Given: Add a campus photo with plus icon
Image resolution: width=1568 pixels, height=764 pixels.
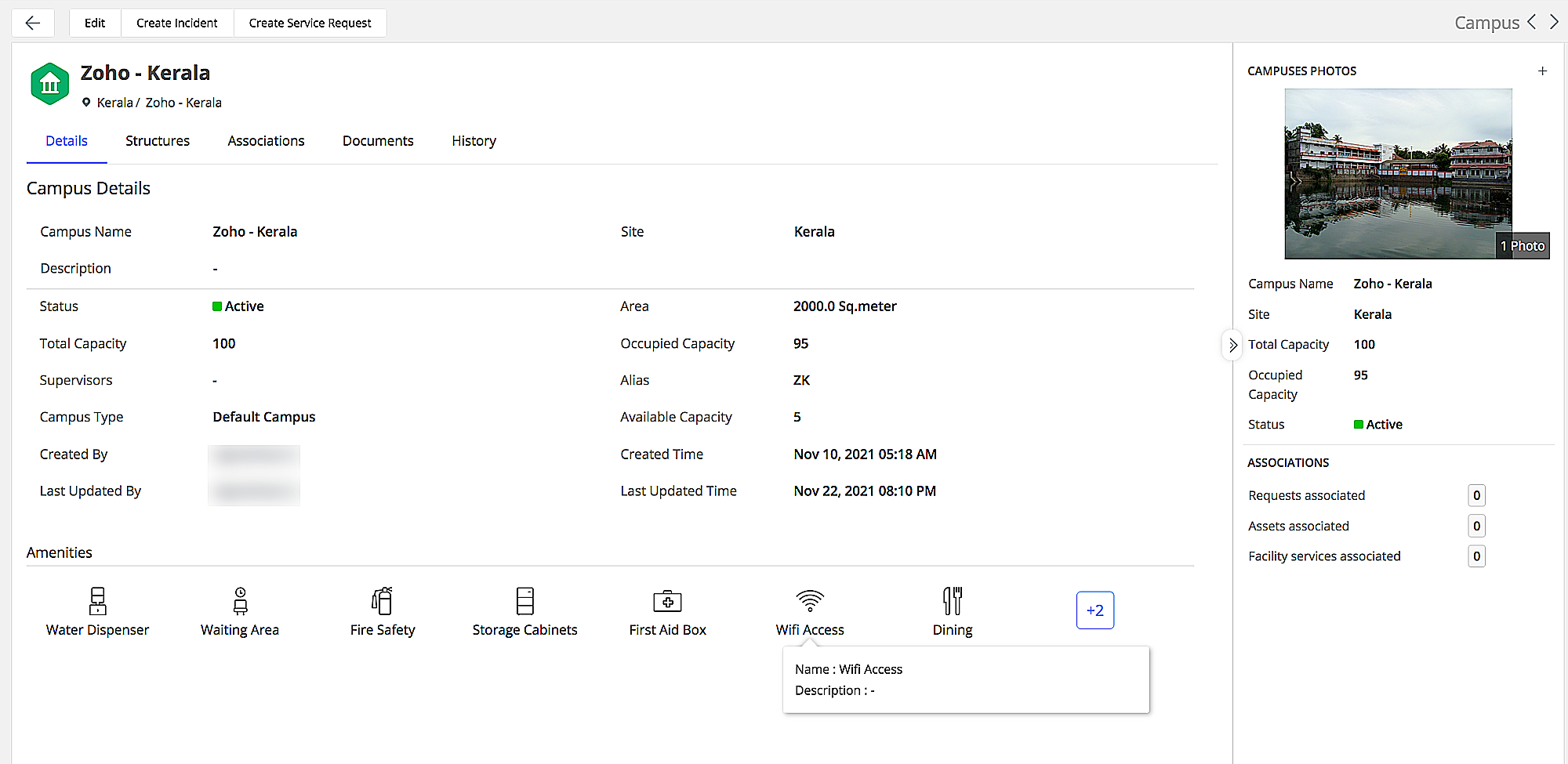Looking at the screenshot, I should coord(1542,71).
